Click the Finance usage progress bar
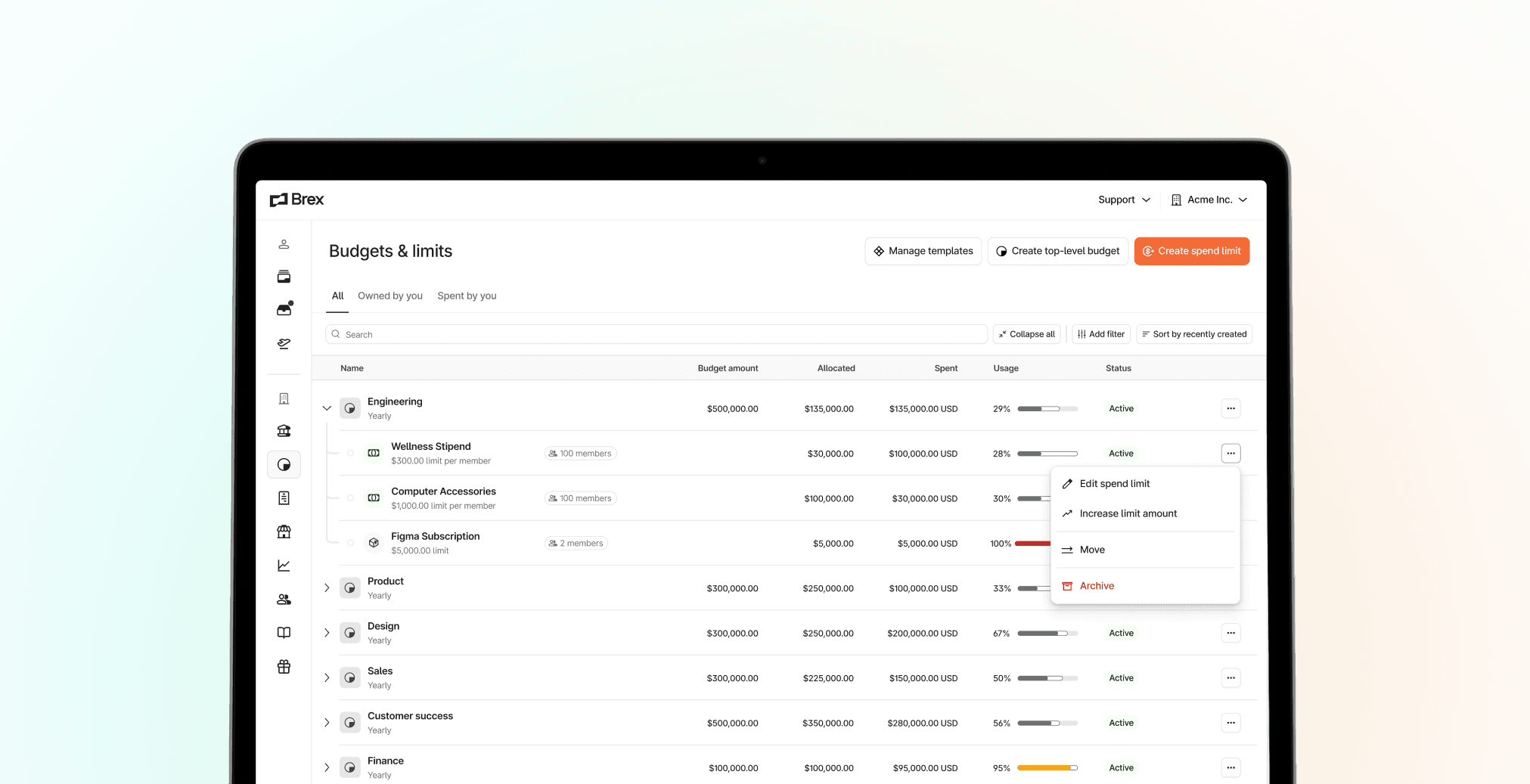1530x784 pixels. tap(1047, 768)
